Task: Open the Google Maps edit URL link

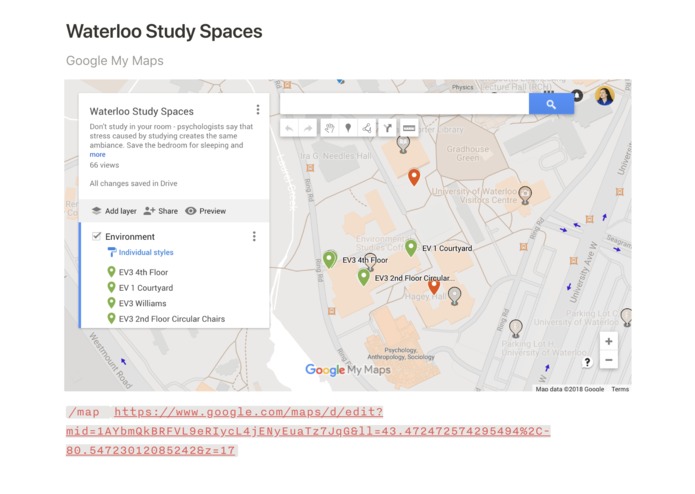Action: (x=308, y=431)
